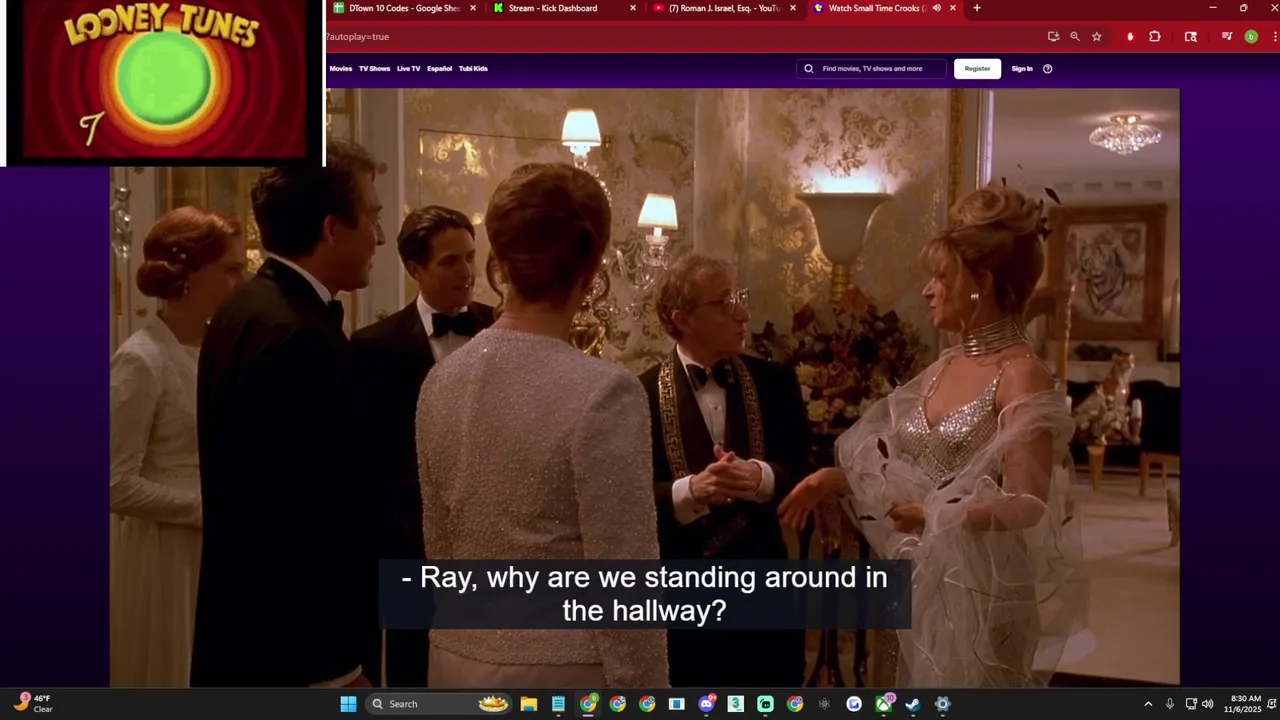Open network settings from the system tray
Screen dimensions: 1280x720
[1191, 704]
